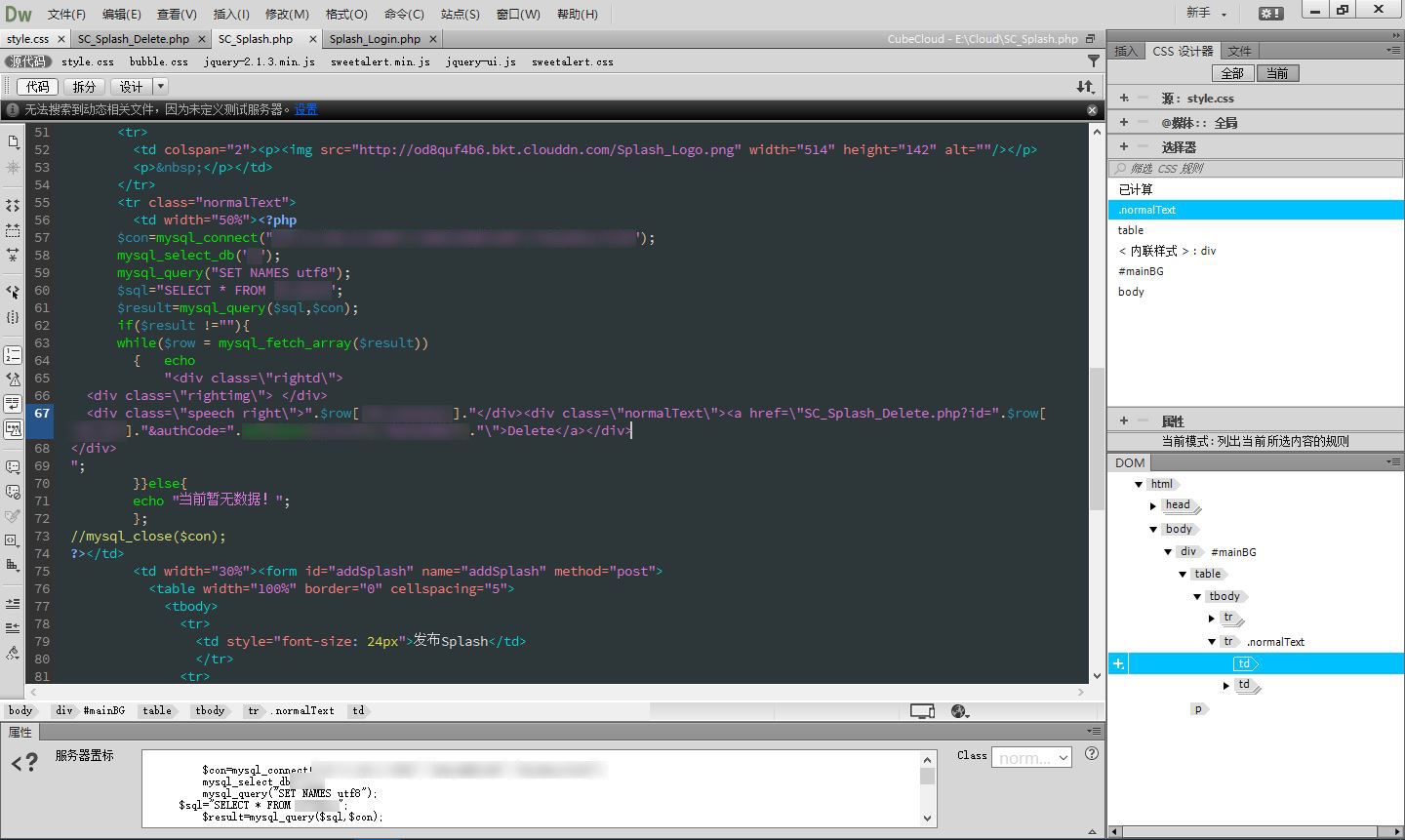This screenshot has height=840, width=1405.
Task: Open the Class dropdown in properties panel
Action: 1031,757
